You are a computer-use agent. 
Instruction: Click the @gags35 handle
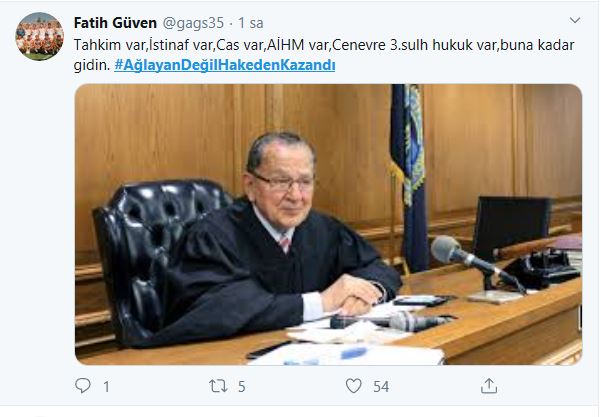[193, 23]
